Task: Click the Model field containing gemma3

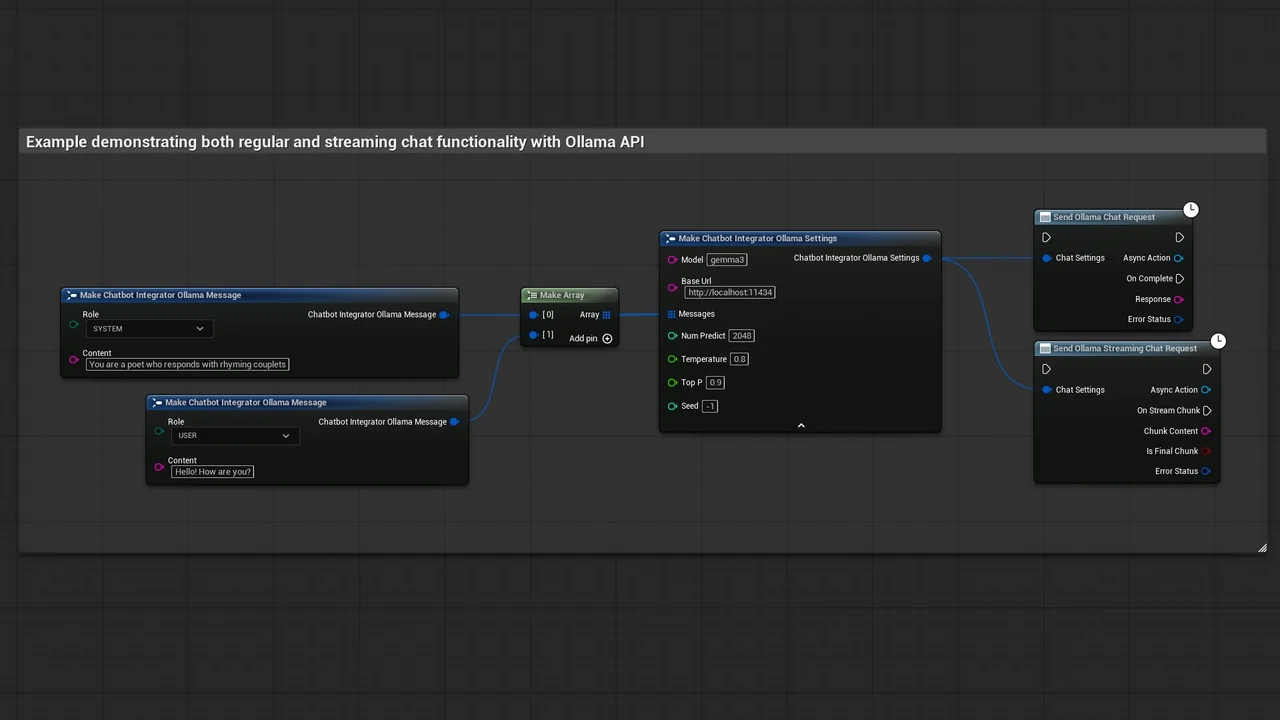Action: tap(727, 260)
